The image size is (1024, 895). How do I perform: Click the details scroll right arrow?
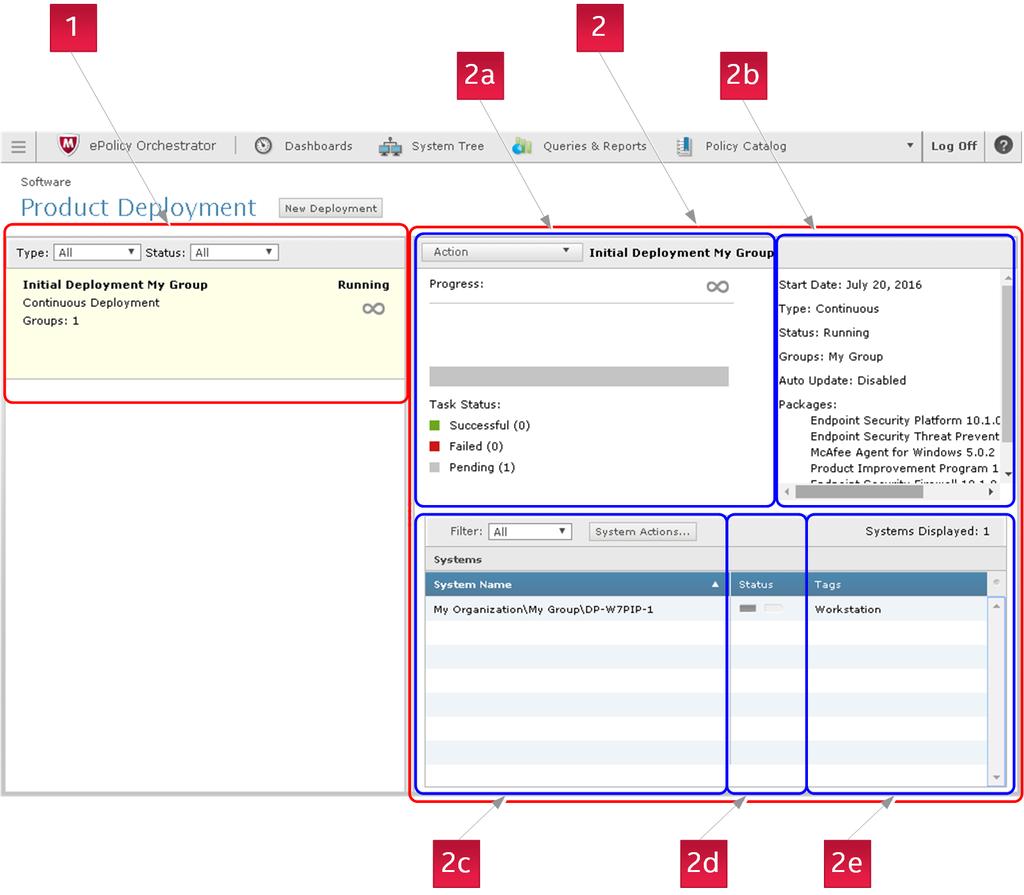[991, 492]
